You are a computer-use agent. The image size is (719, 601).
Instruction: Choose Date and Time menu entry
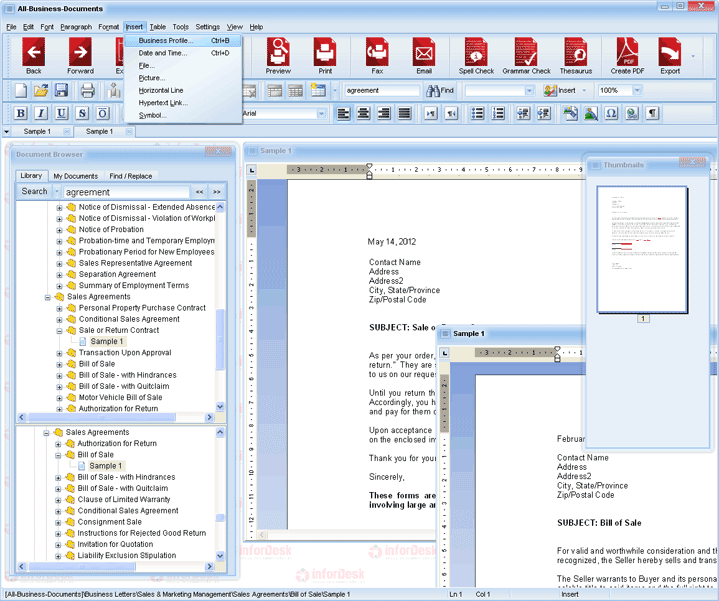183,53
